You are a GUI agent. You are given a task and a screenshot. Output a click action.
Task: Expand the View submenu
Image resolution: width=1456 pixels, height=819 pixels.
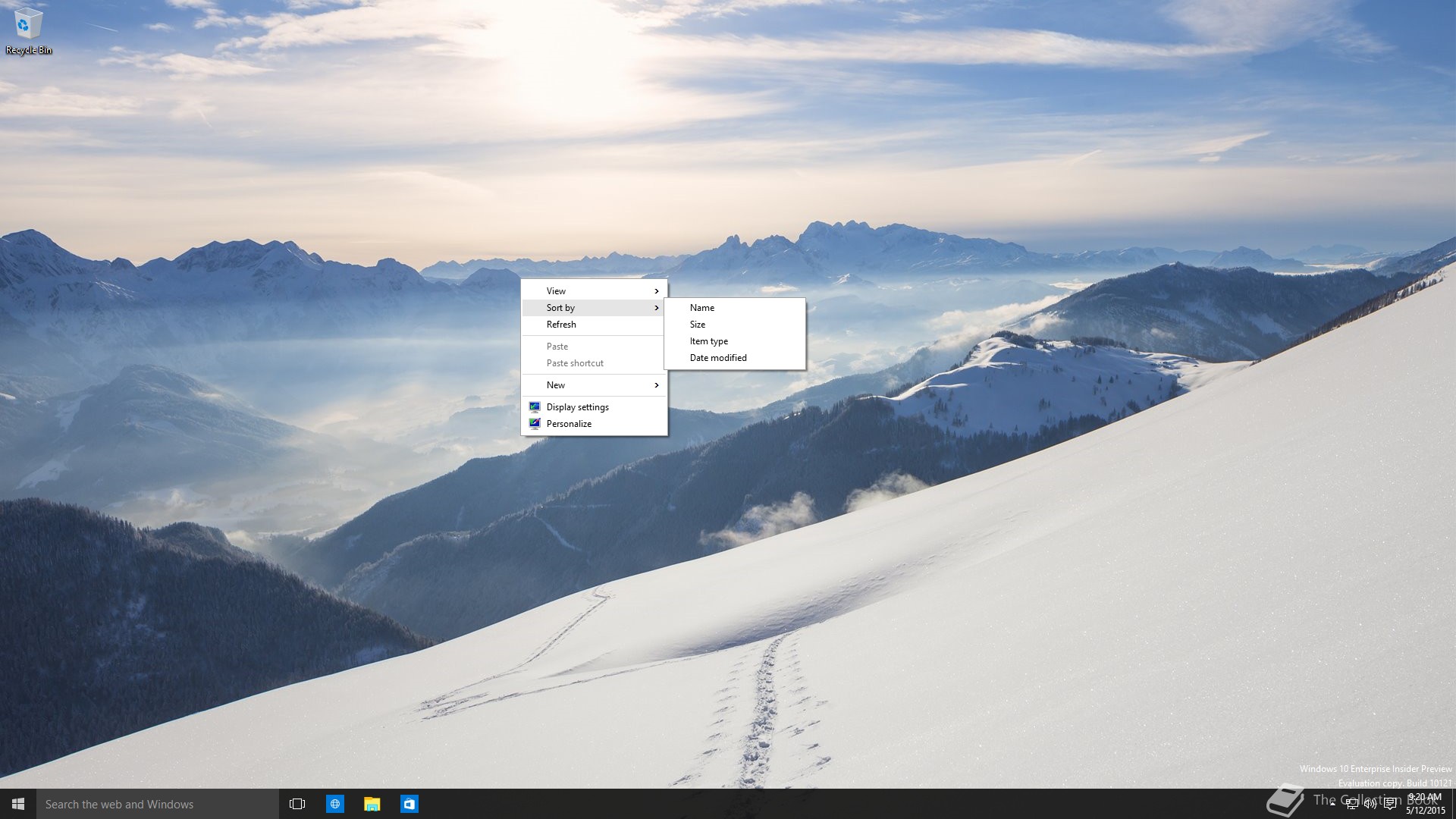tap(595, 291)
